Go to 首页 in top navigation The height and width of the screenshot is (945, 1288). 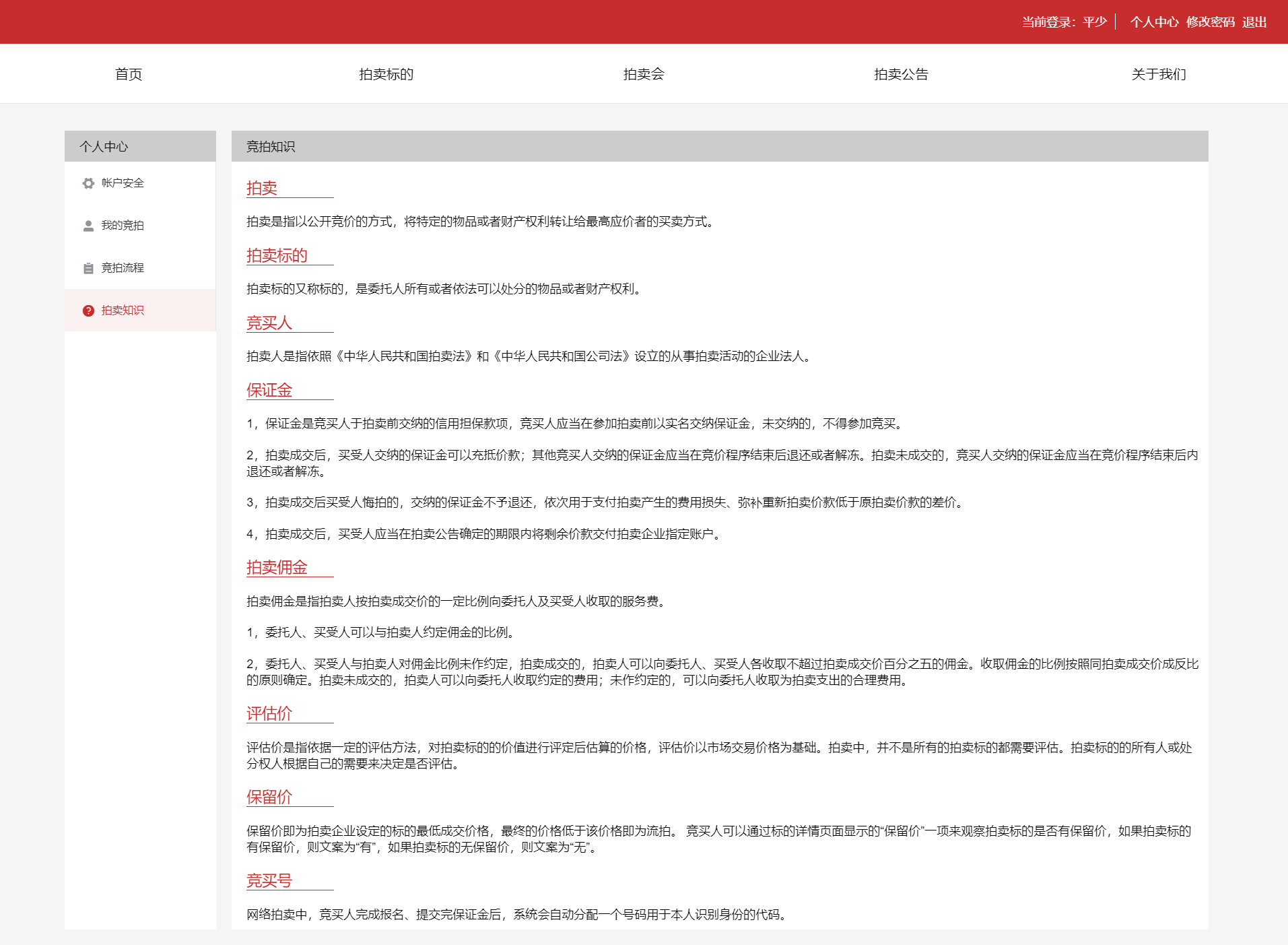click(x=129, y=74)
